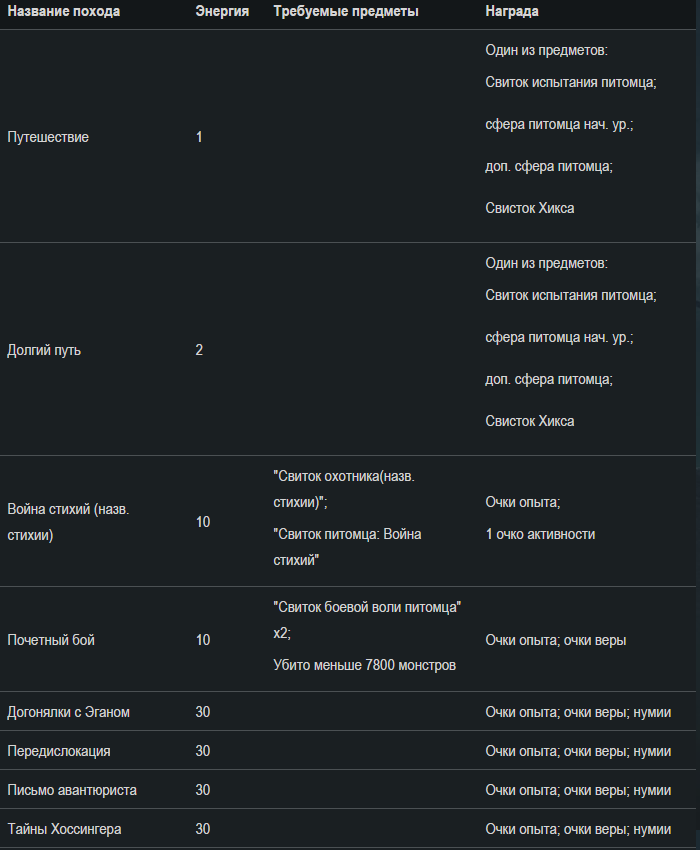Click 'Свисток Хикса' in Путешествие reward
The width and height of the screenshot is (700, 850).
tap(530, 208)
